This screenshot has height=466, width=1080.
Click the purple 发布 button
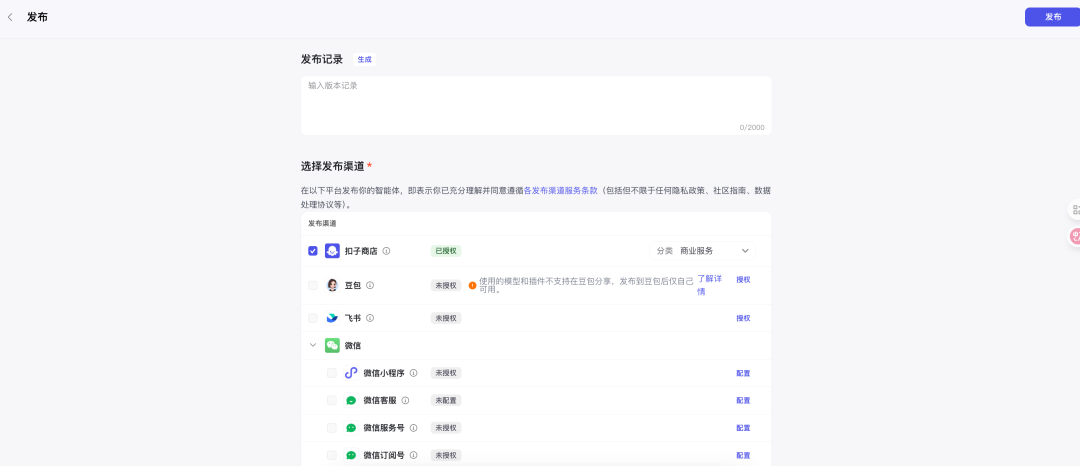click(x=1052, y=17)
